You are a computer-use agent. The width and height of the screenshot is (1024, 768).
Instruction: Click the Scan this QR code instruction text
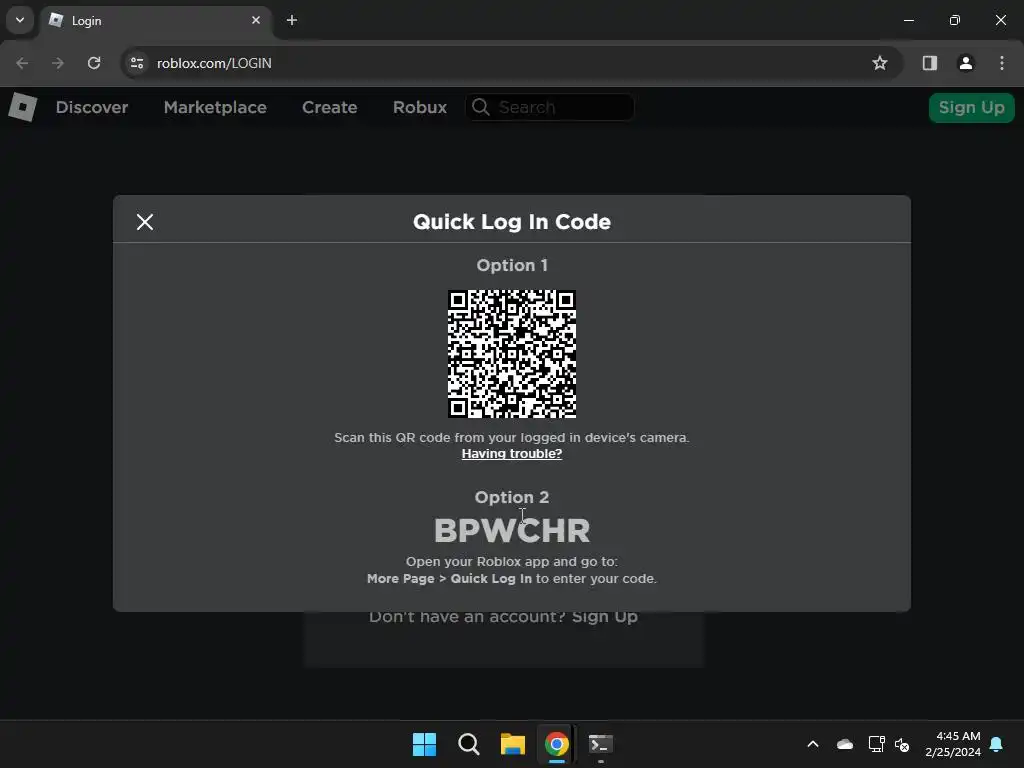[x=511, y=438]
